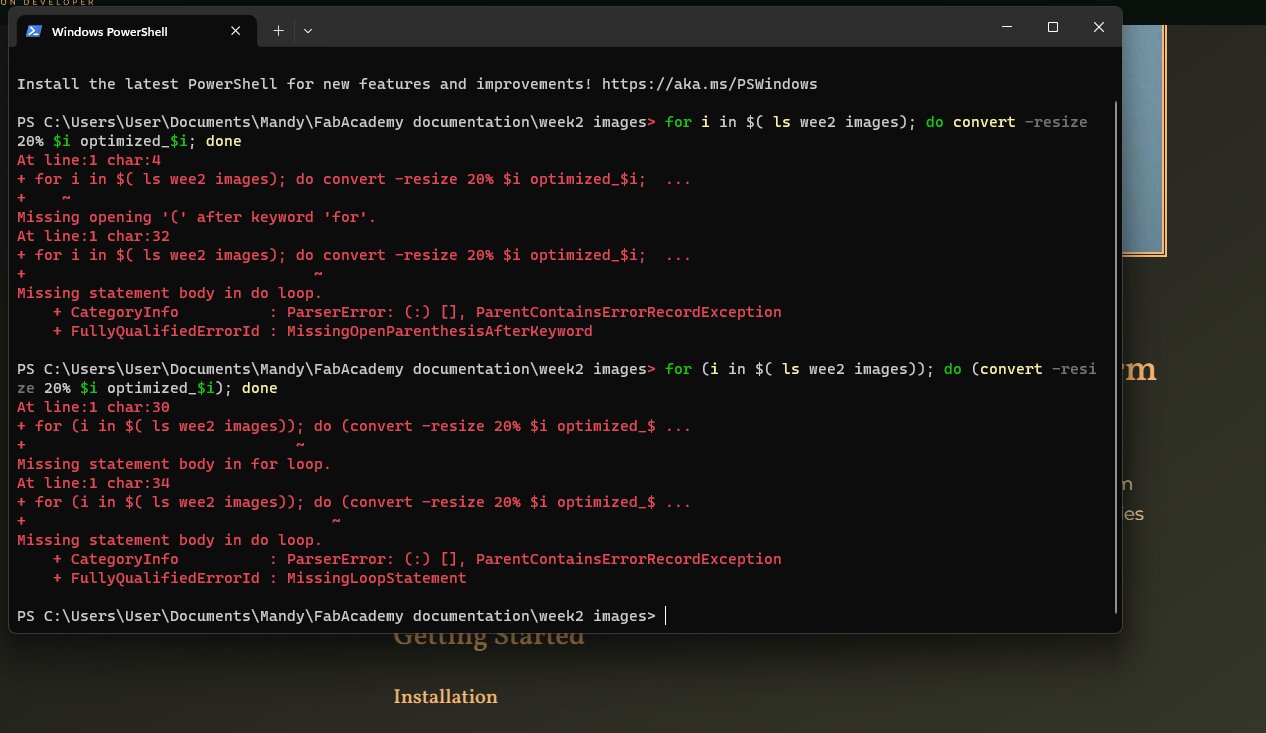Screen dimensions: 1266x733
Task: Click the 'MissingLoopStatement' error ID text
Action: click(x=376, y=578)
